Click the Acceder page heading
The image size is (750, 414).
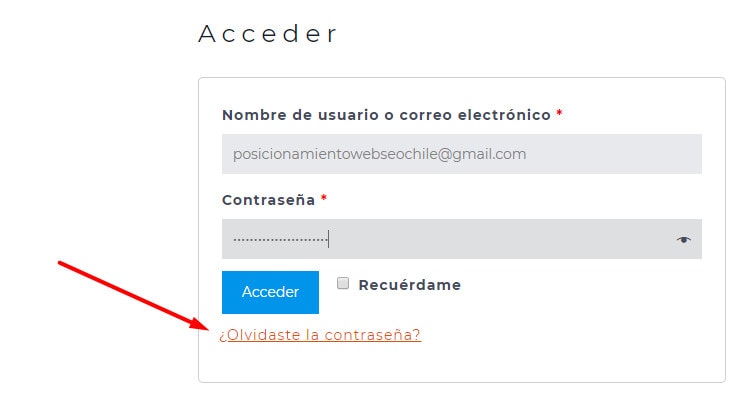pos(268,34)
